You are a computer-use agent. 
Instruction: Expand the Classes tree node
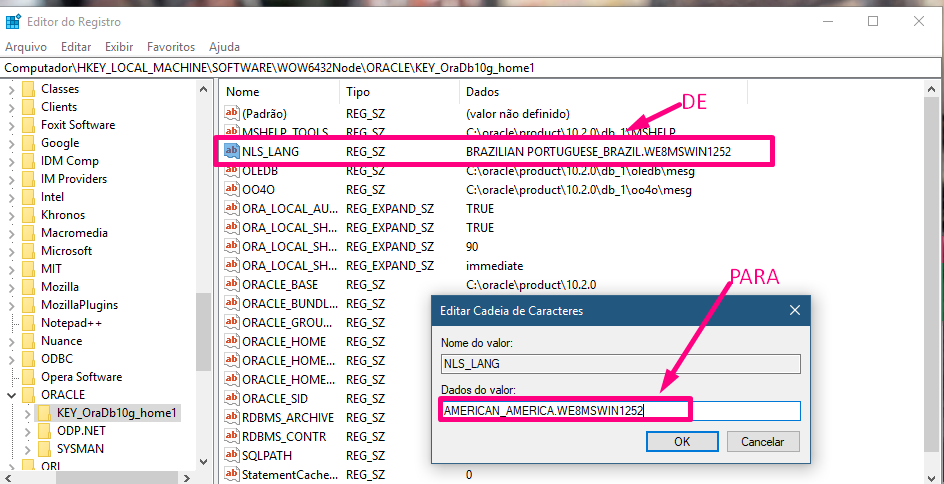pos(11,89)
